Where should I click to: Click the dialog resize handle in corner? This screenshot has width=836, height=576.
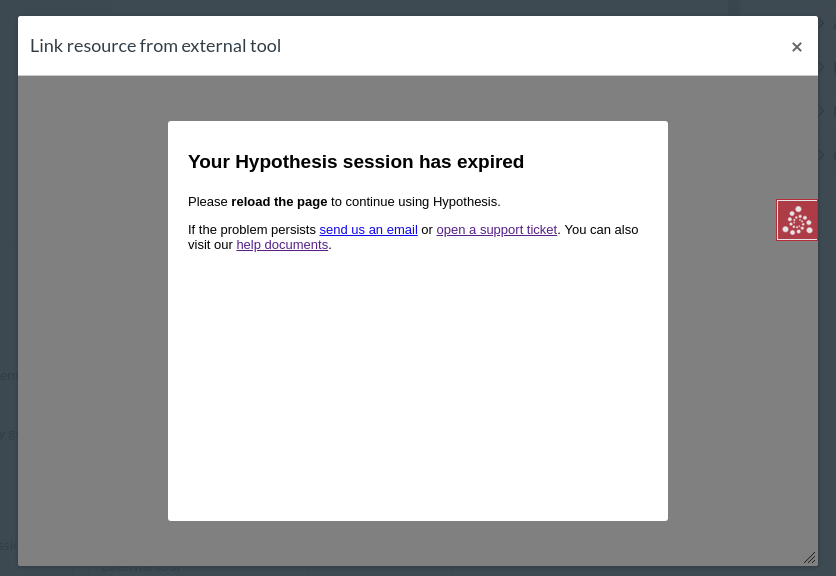click(x=809, y=558)
